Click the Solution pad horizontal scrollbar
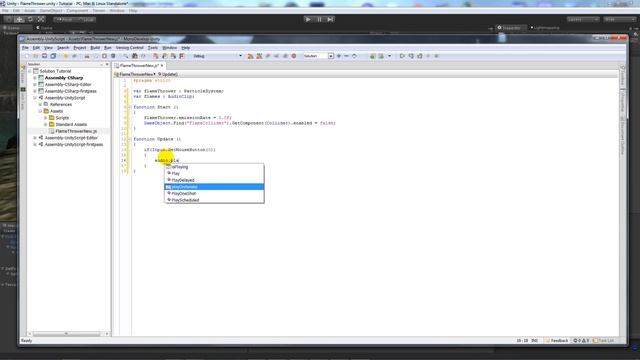The image size is (640, 360). pos(67,333)
